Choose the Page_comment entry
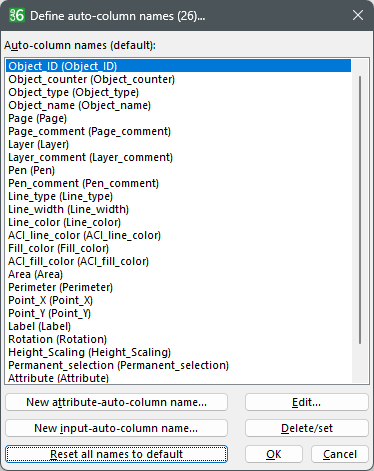The width and height of the screenshot is (374, 471). click(178, 131)
